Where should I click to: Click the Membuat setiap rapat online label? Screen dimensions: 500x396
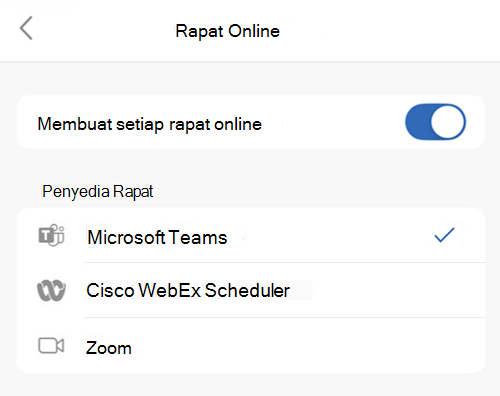[x=150, y=124]
